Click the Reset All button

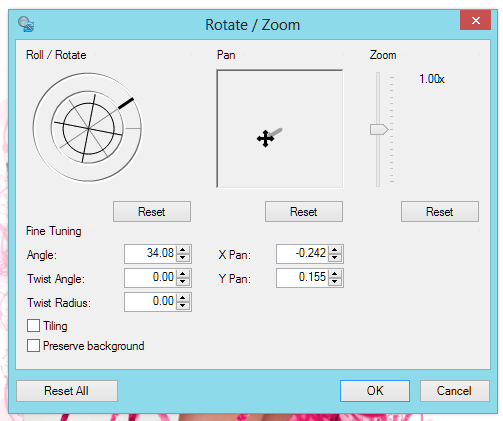[67, 391]
